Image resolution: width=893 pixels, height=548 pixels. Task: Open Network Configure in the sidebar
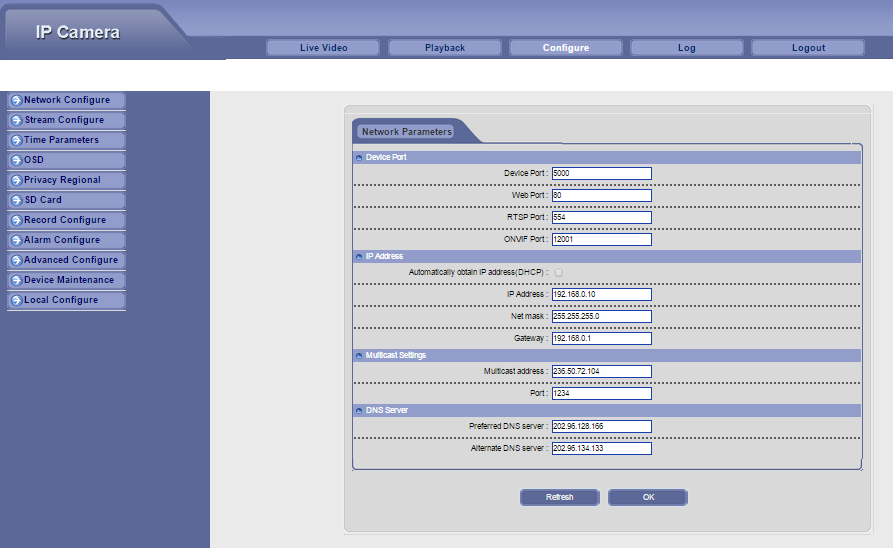click(66, 100)
